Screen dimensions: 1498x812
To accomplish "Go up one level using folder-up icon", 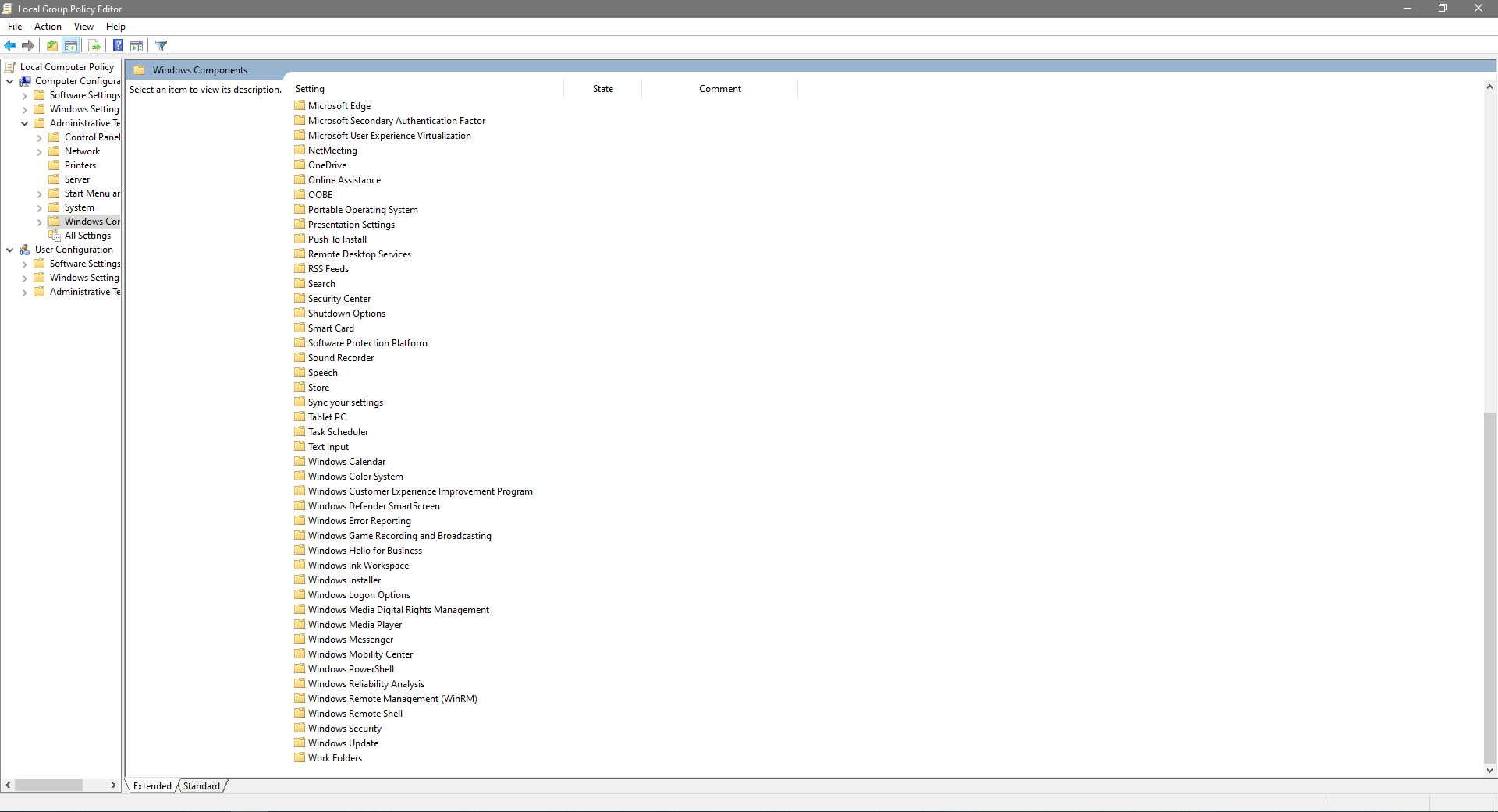I will [52, 46].
